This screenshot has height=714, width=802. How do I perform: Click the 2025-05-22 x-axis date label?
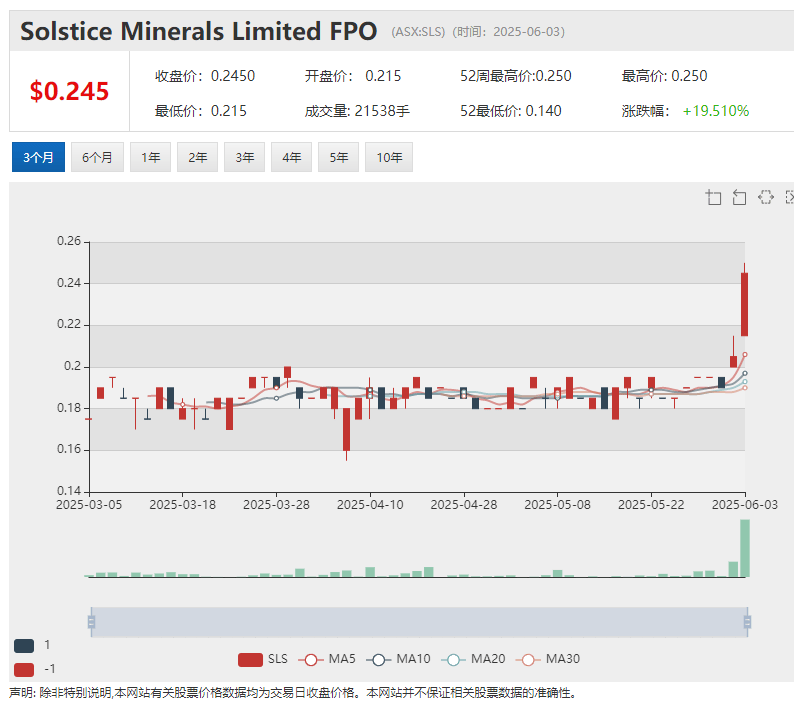coord(651,505)
